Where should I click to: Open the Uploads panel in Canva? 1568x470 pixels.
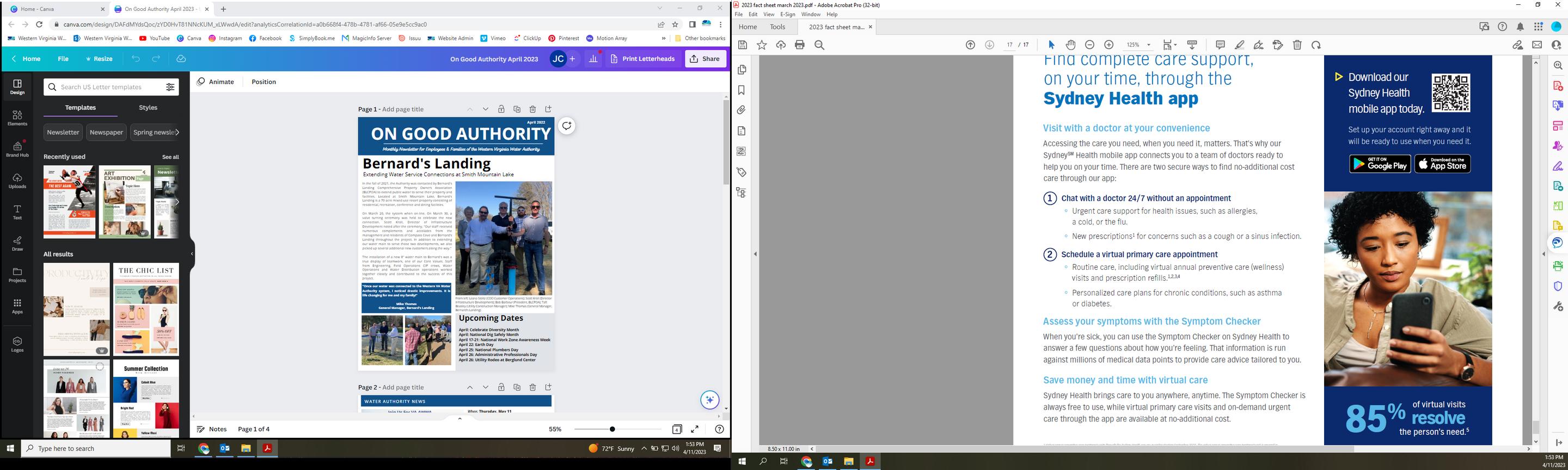point(17,181)
